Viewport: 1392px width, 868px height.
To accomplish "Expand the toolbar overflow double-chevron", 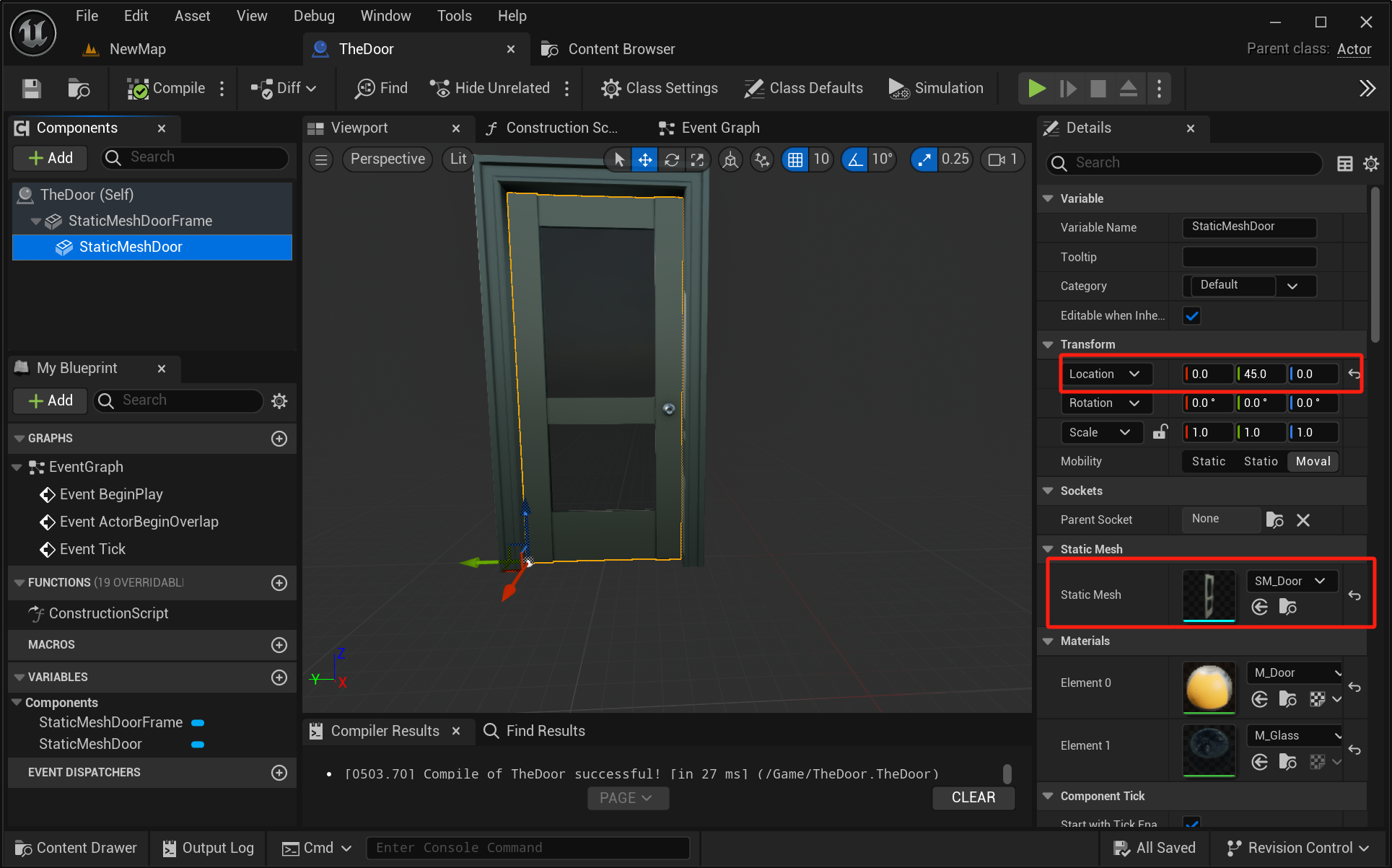I will (x=1367, y=88).
